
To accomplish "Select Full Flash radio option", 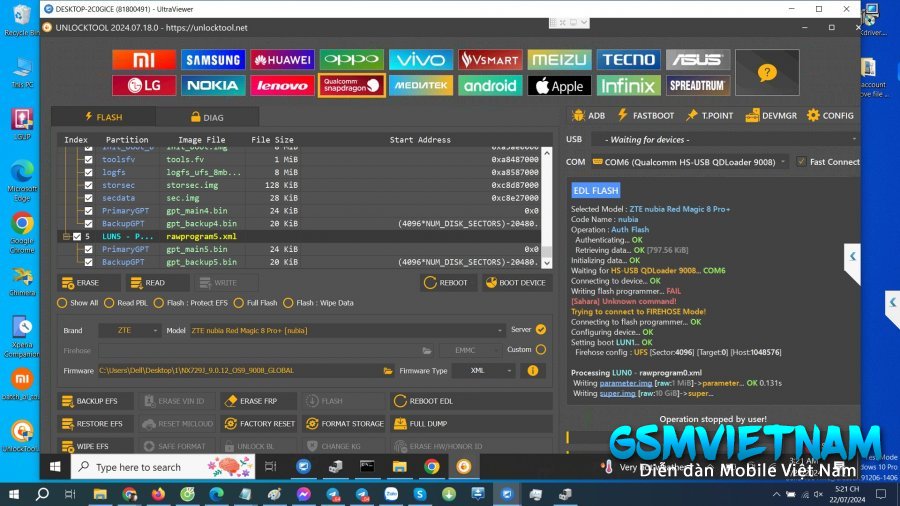I will [239, 303].
